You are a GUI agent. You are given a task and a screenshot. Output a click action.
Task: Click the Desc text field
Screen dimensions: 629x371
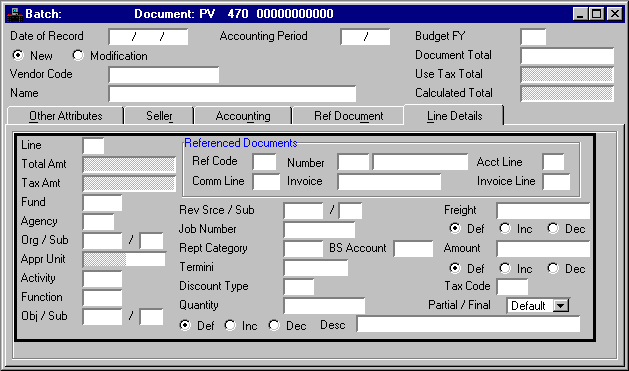[x=469, y=324]
